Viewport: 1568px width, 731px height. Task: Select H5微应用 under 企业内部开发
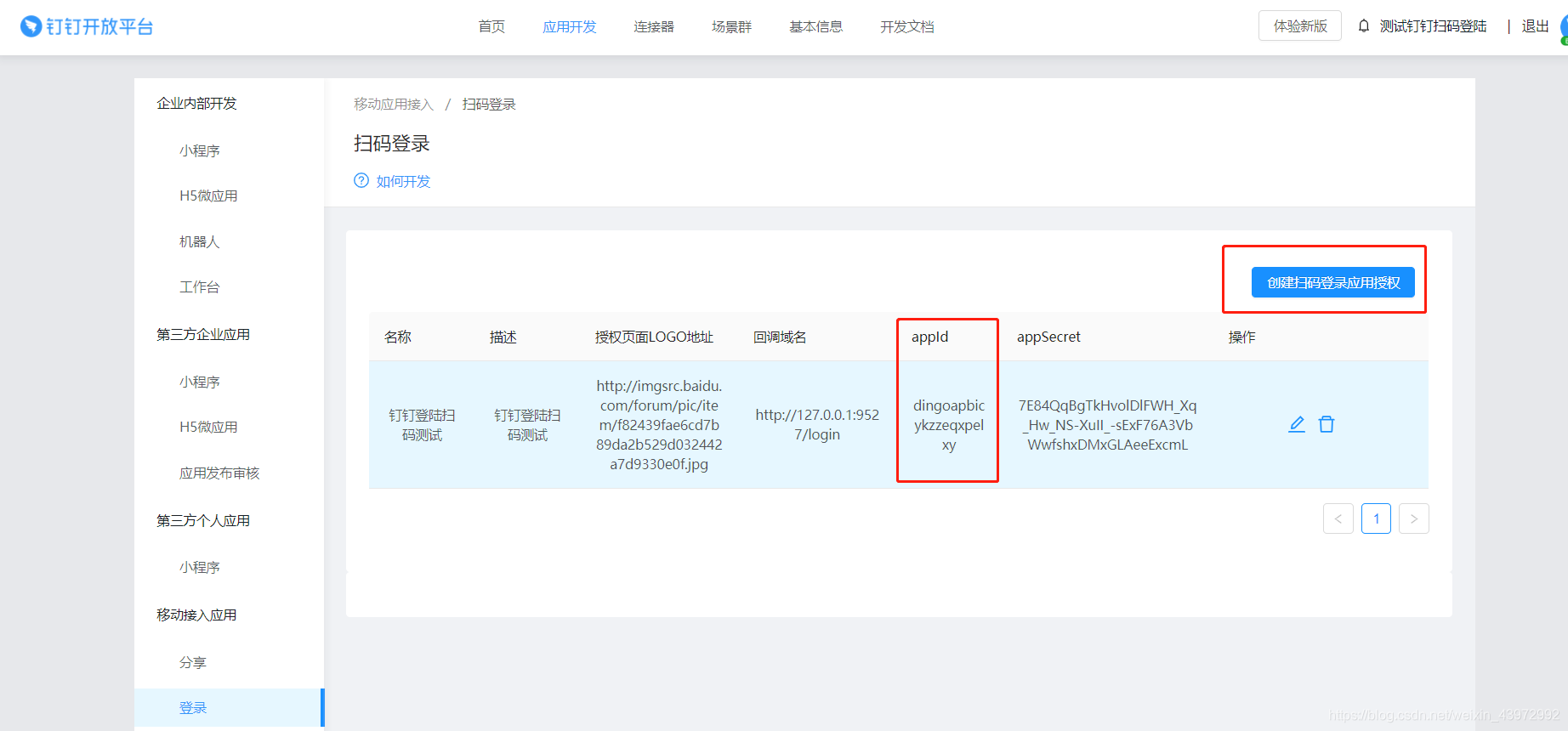(208, 196)
